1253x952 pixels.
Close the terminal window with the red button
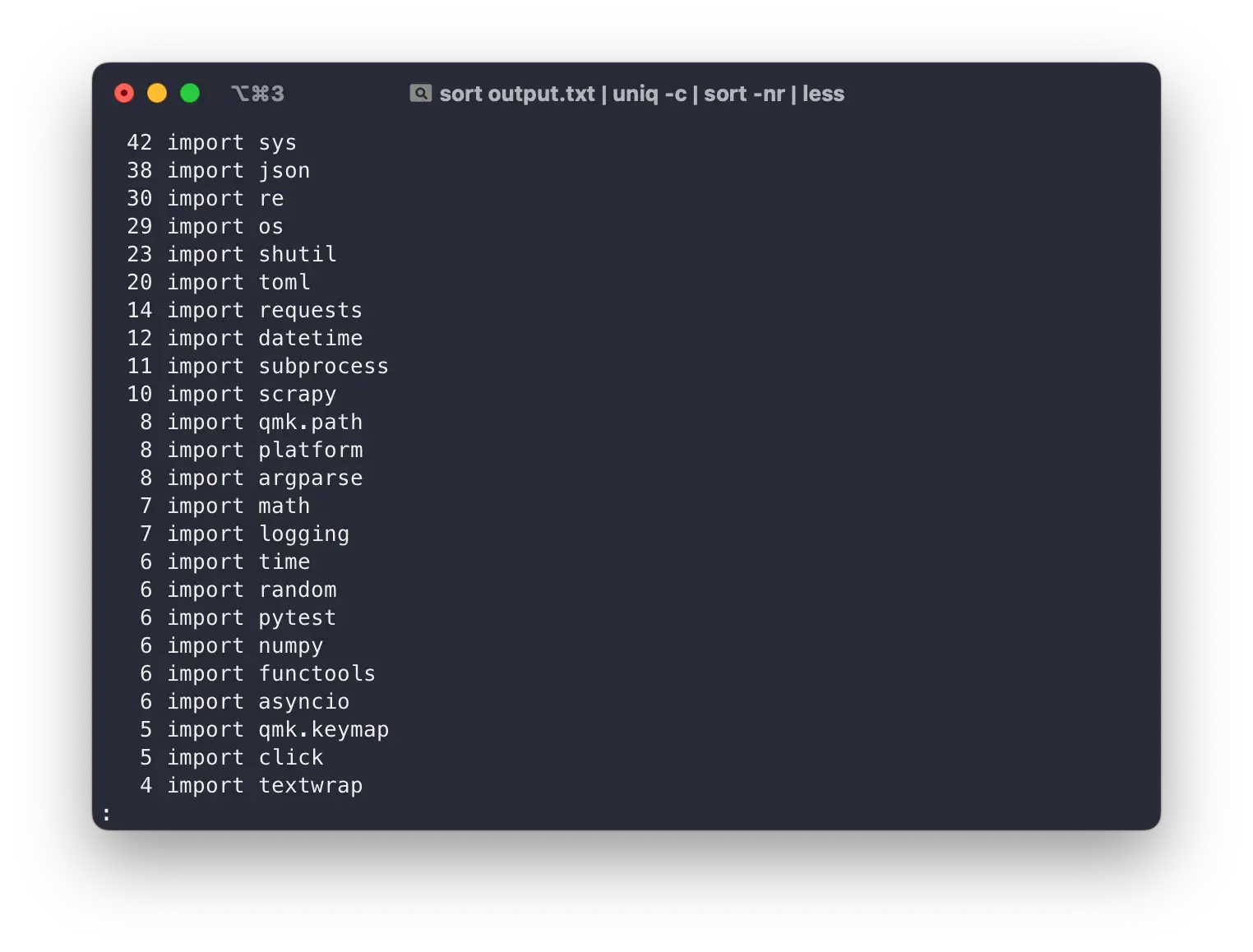click(124, 94)
